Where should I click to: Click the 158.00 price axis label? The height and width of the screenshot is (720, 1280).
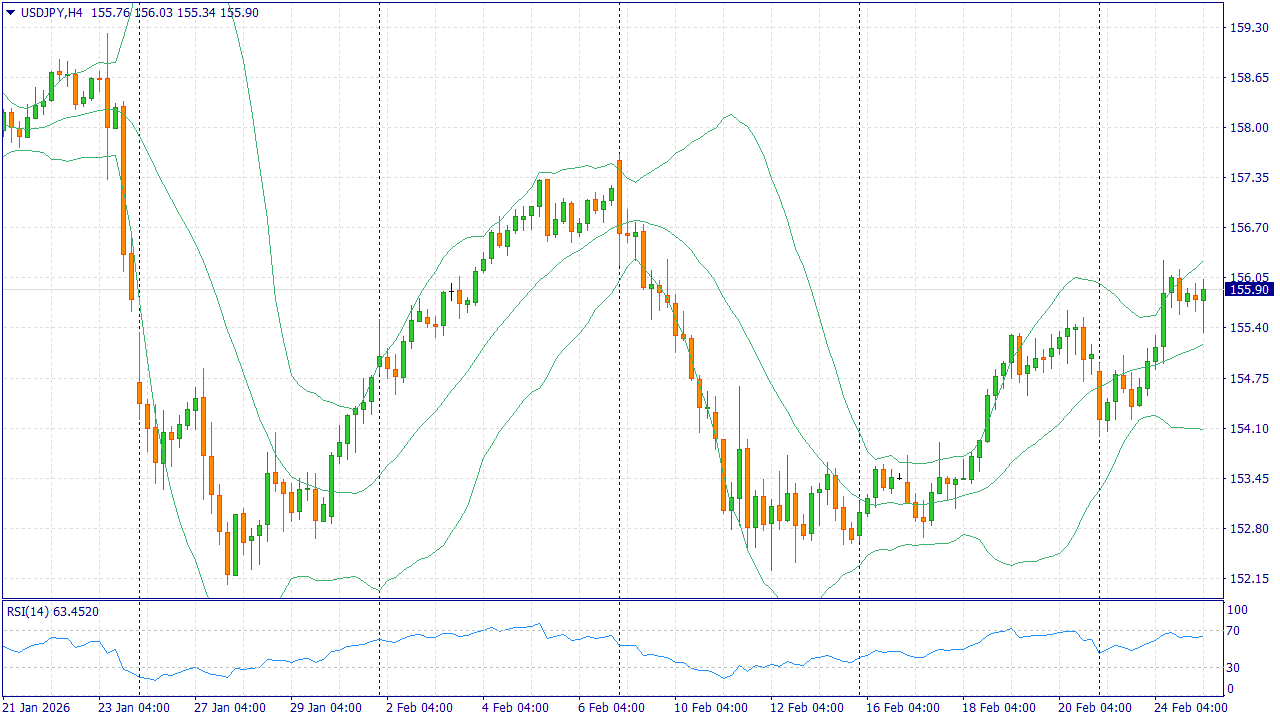[1247, 128]
